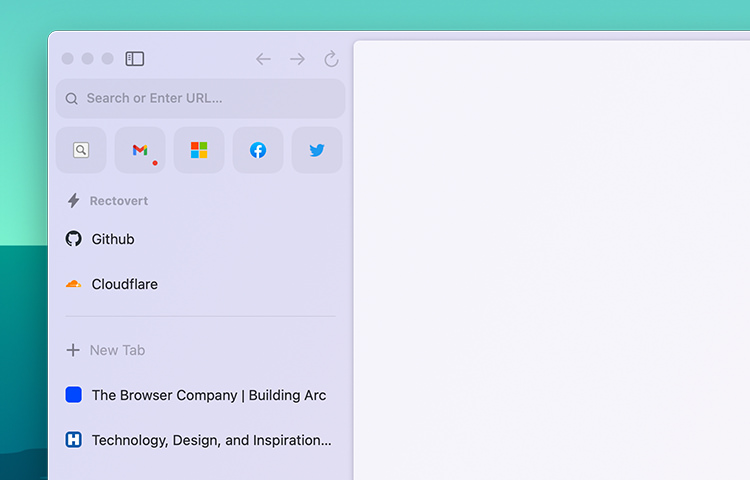Image resolution: width=750 pixels, height=480 pixels.
Task: Open the pinned Twitter favorite
Action: click(317, 150)
